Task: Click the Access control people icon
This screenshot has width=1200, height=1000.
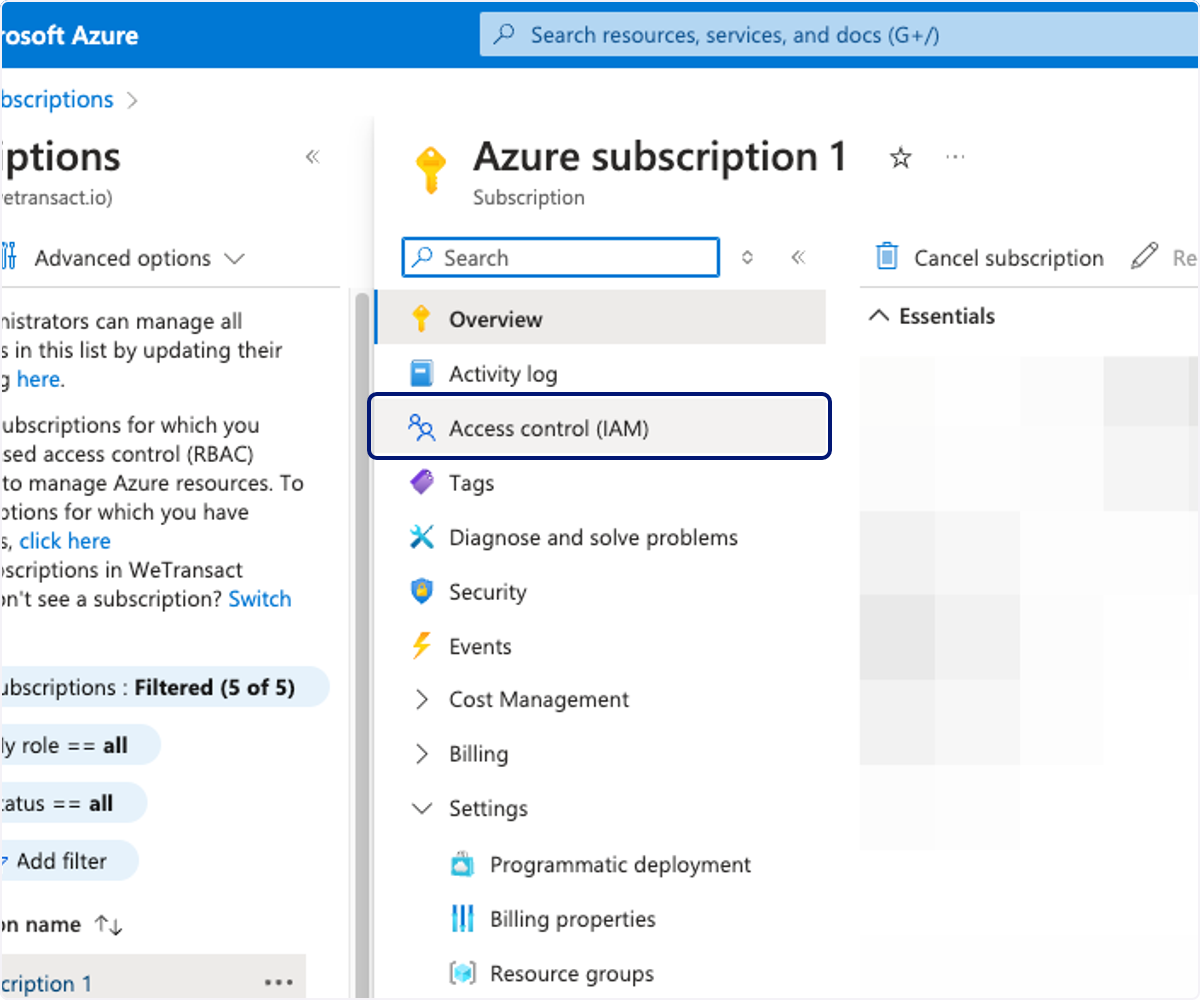Action: pyautogui.click(x=422, y=428)
